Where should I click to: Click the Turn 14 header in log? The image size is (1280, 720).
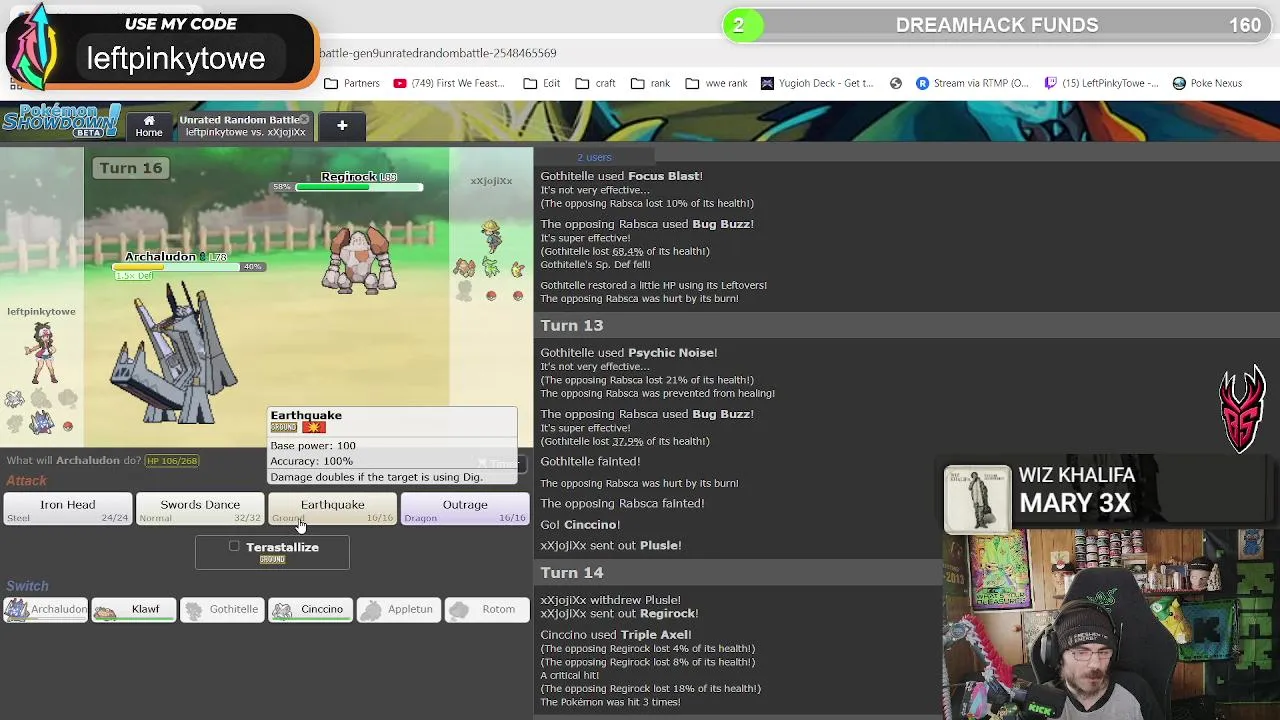click(572, 572)
